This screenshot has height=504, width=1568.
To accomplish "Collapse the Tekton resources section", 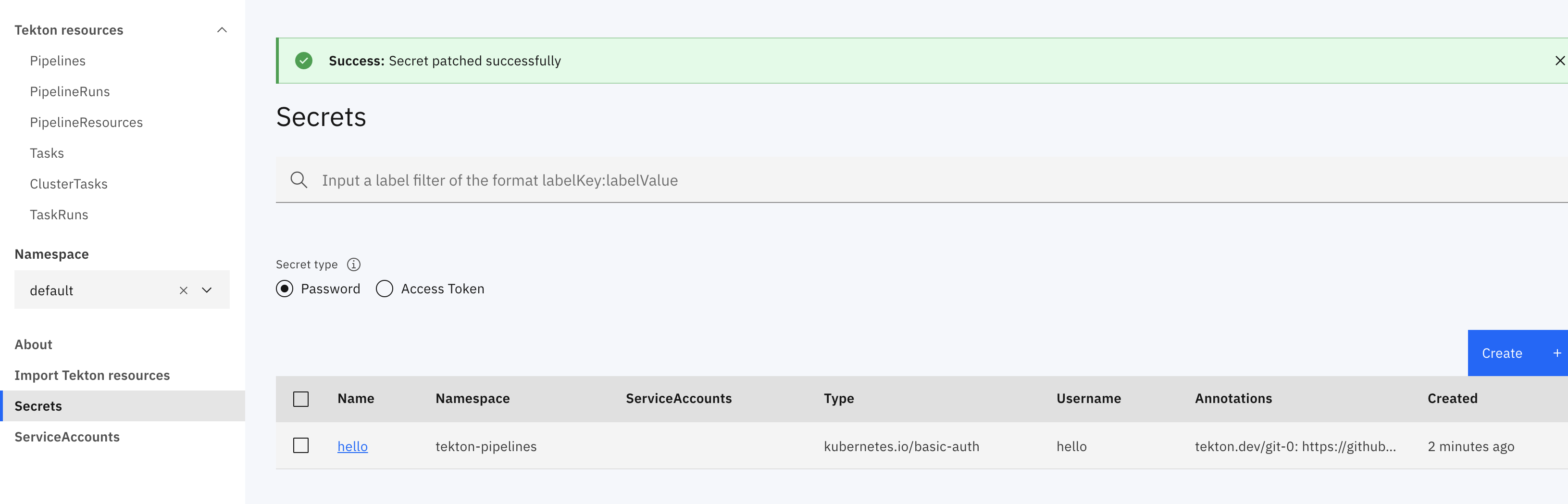I will coord(221,29).
